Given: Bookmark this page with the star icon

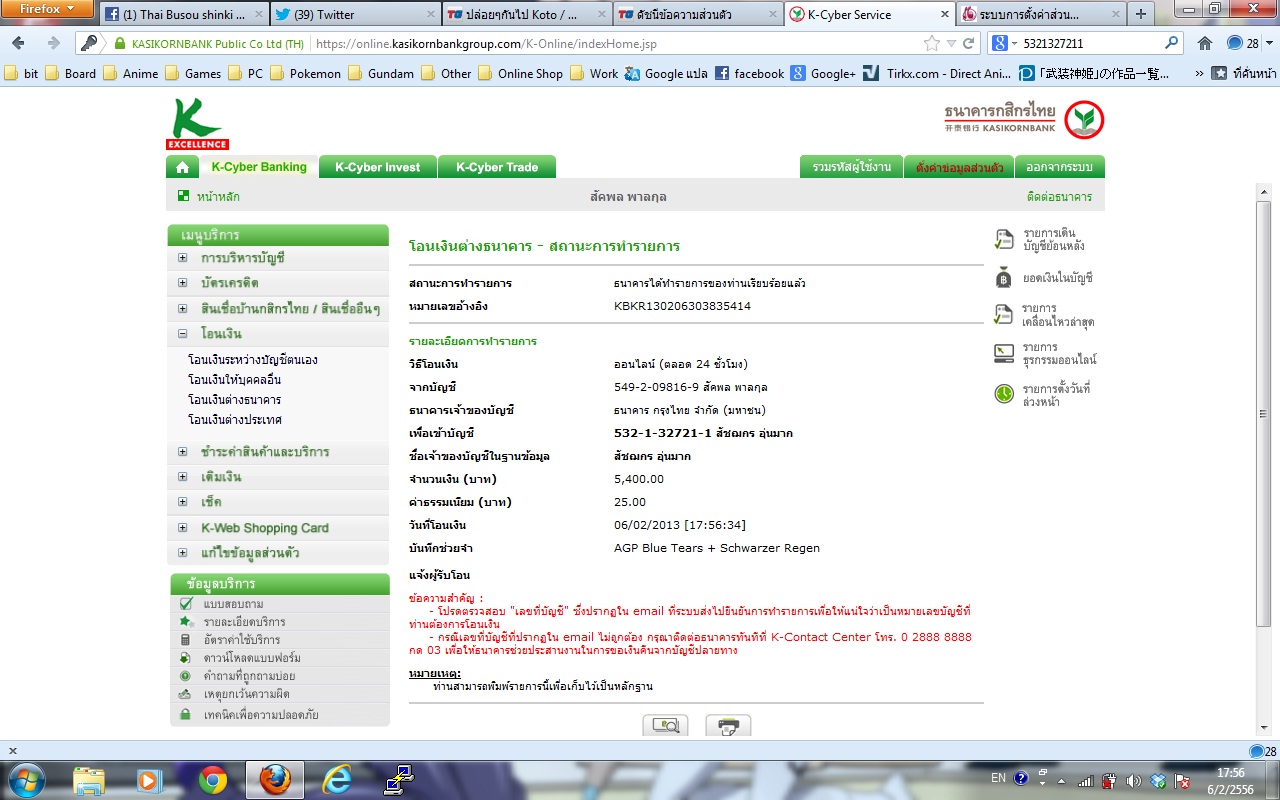Looking at the screenshot, I should (x=932, y=44).
